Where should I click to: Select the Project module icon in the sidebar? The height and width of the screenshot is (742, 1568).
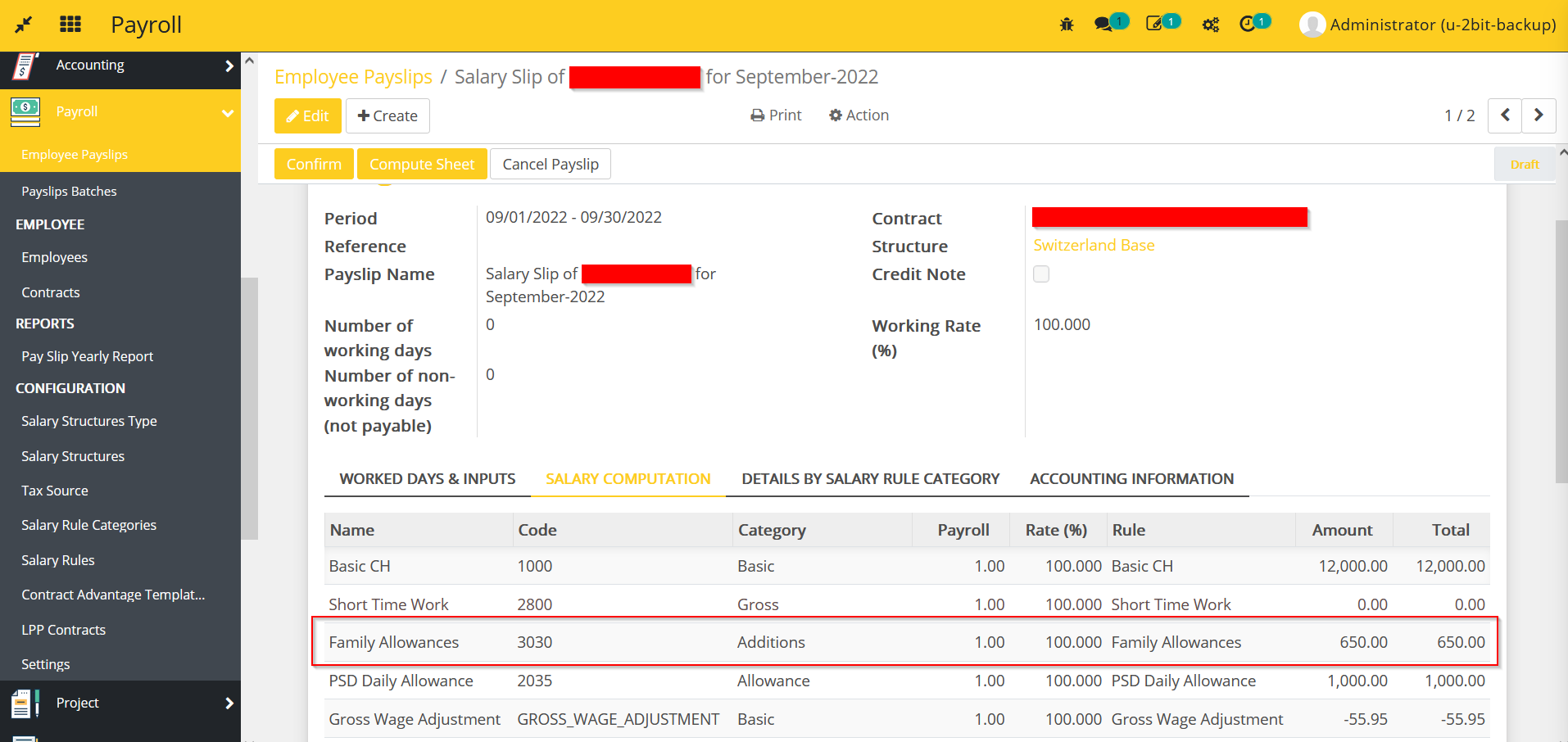[25, 703]
